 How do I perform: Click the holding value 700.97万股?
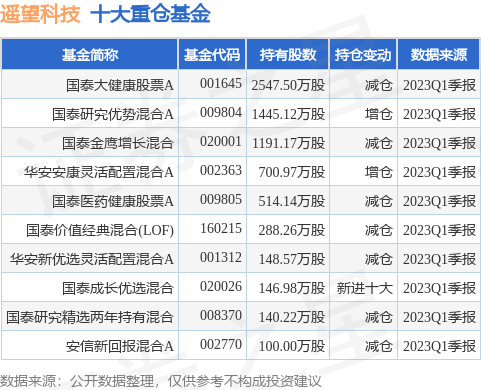(x=292, y=172)
